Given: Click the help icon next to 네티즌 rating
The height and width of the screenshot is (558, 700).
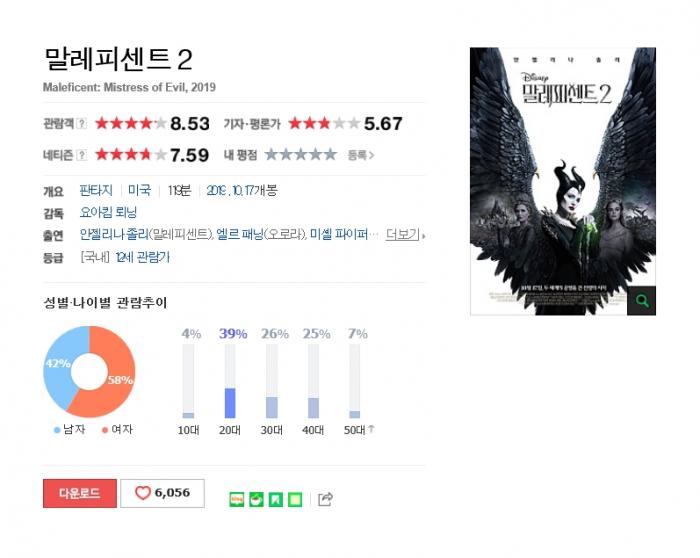Looking at the screenshot, I should 81,155.
